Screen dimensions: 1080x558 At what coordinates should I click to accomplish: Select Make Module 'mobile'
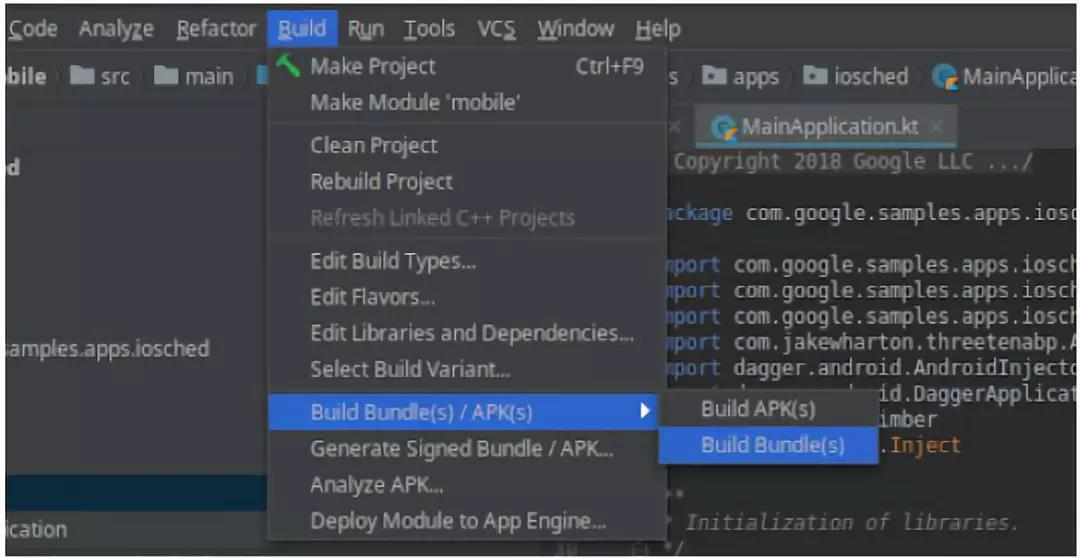click(467, 103)
